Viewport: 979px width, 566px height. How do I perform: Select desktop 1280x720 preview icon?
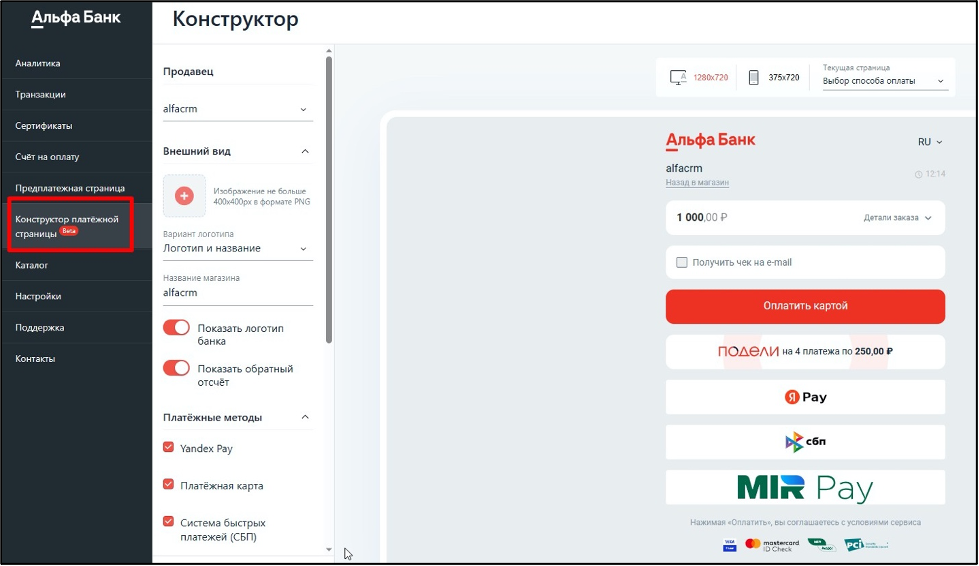pos(678,77)
